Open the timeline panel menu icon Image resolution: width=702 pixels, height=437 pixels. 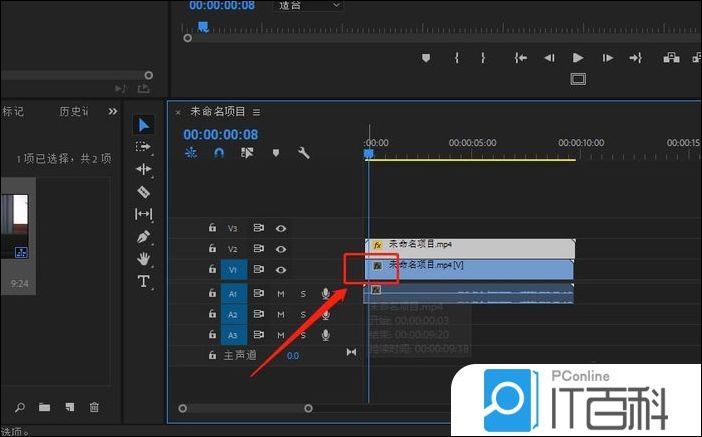(x=256, y=112)
